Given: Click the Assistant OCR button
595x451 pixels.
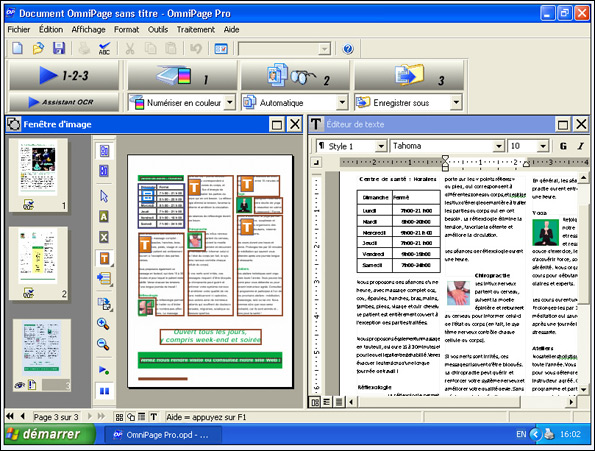Looking at the screenshot, I should [64, 102].
